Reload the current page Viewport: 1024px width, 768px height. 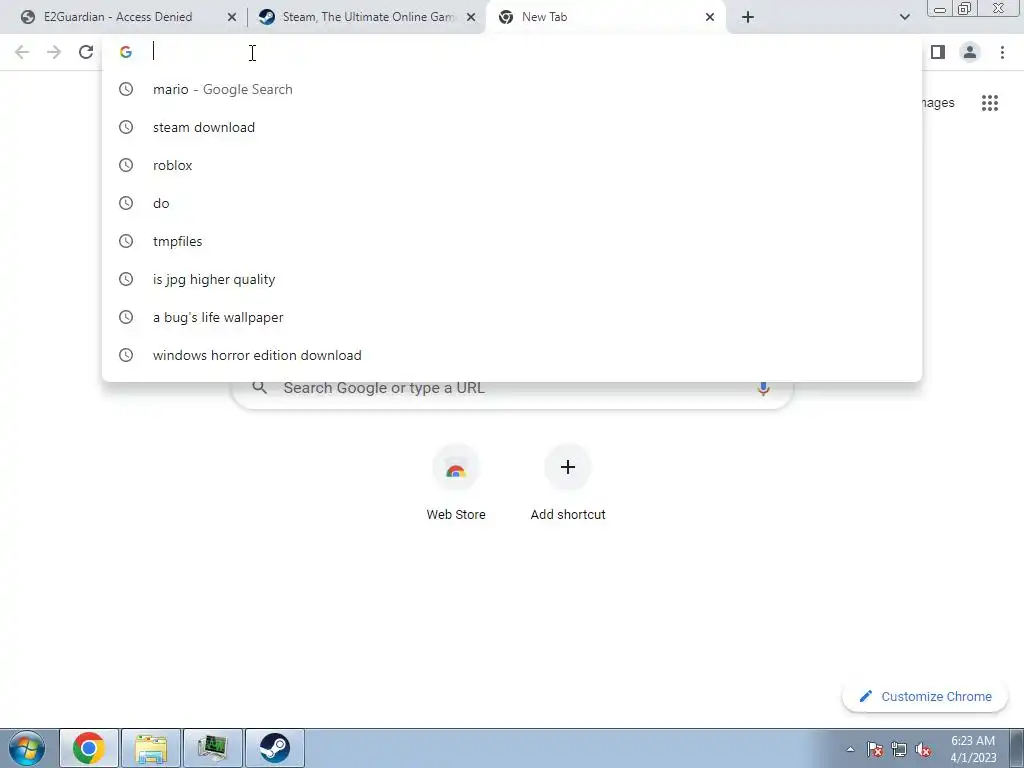click(86, 52)
